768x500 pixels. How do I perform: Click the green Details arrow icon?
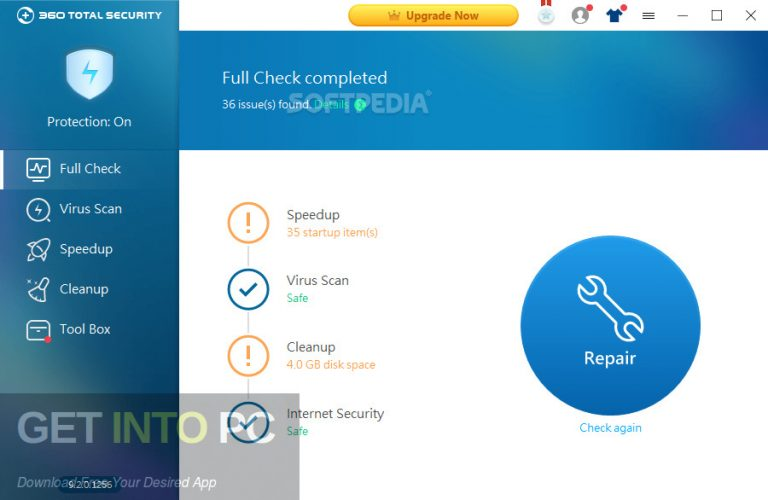pos(360,105)
